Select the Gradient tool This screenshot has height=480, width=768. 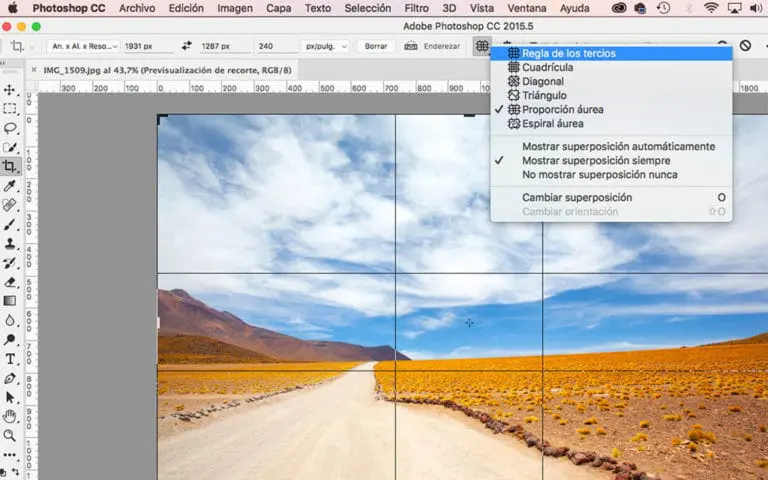[x=9, y=301]
